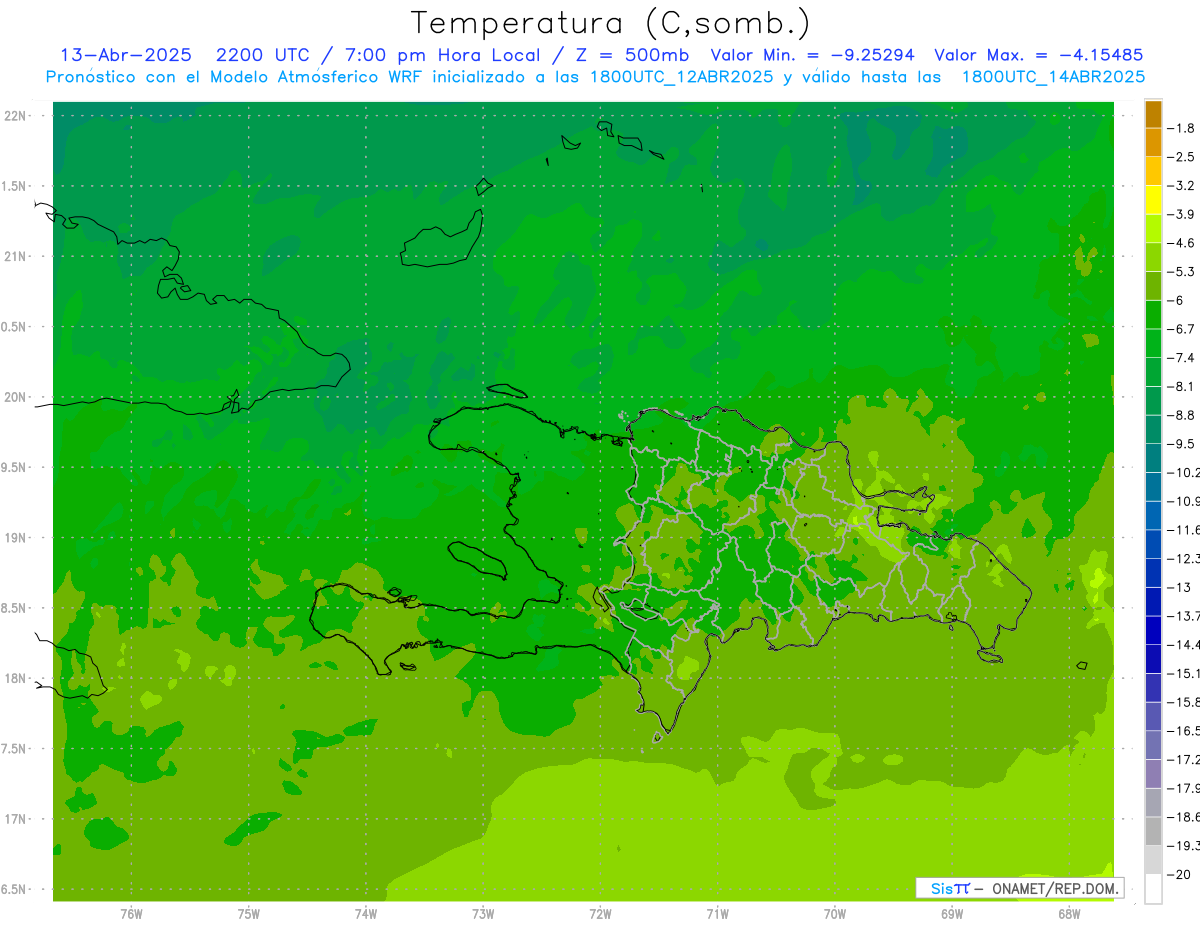Click the colorbar label "-15.8"

[1183, 702]
